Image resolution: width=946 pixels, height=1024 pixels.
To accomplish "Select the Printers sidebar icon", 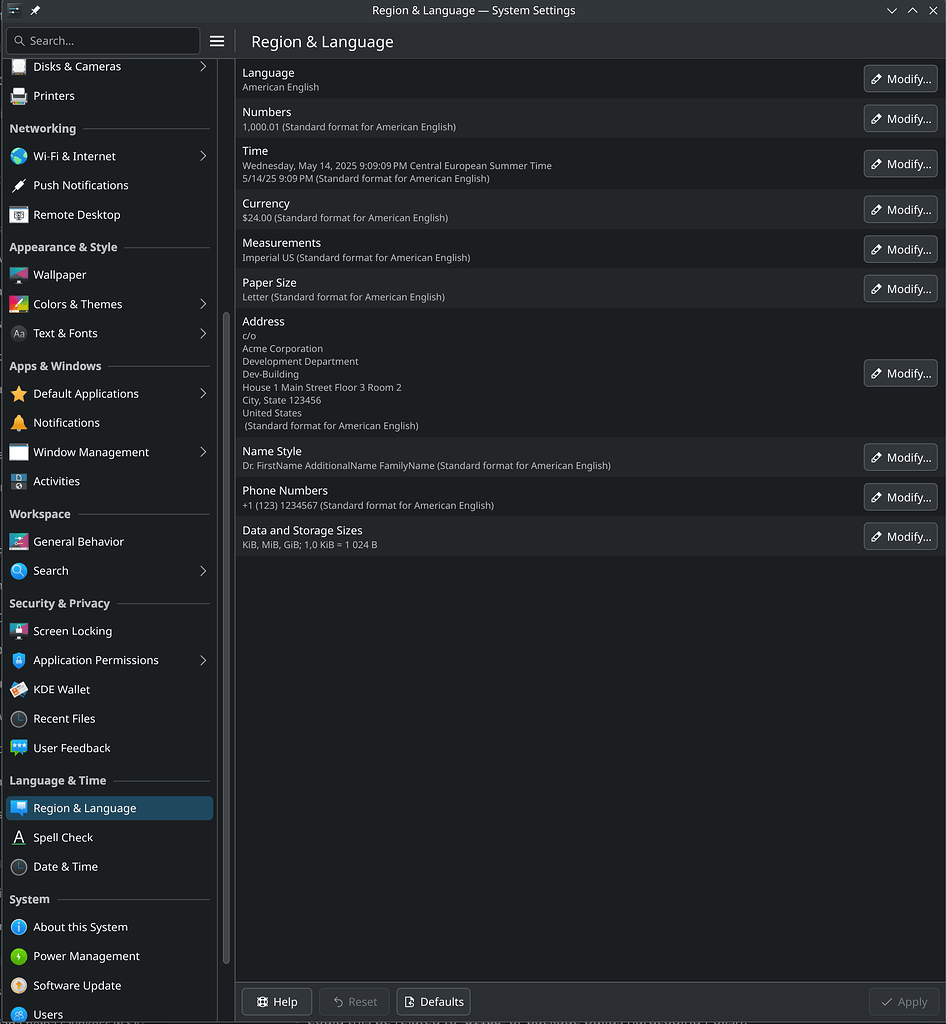I will [20, 95].
